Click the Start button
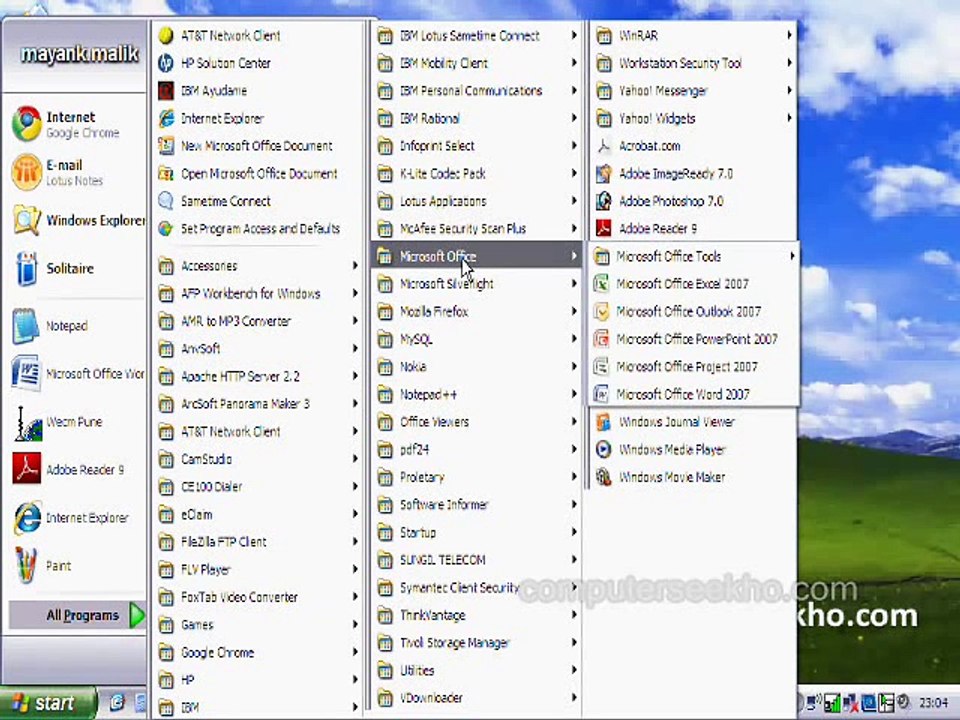The image size is (960, 720). click(x=48, y=703)
